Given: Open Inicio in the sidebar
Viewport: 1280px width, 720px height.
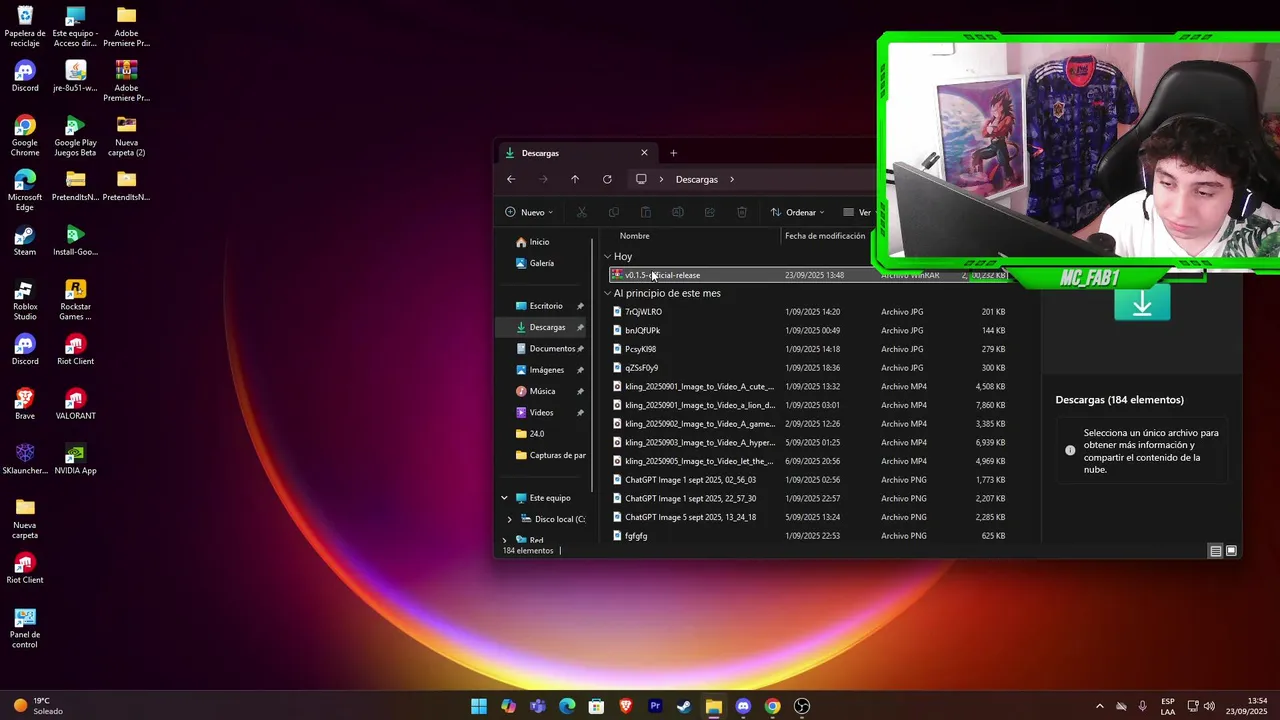Looking at the screenshot, I should point(540,242).
